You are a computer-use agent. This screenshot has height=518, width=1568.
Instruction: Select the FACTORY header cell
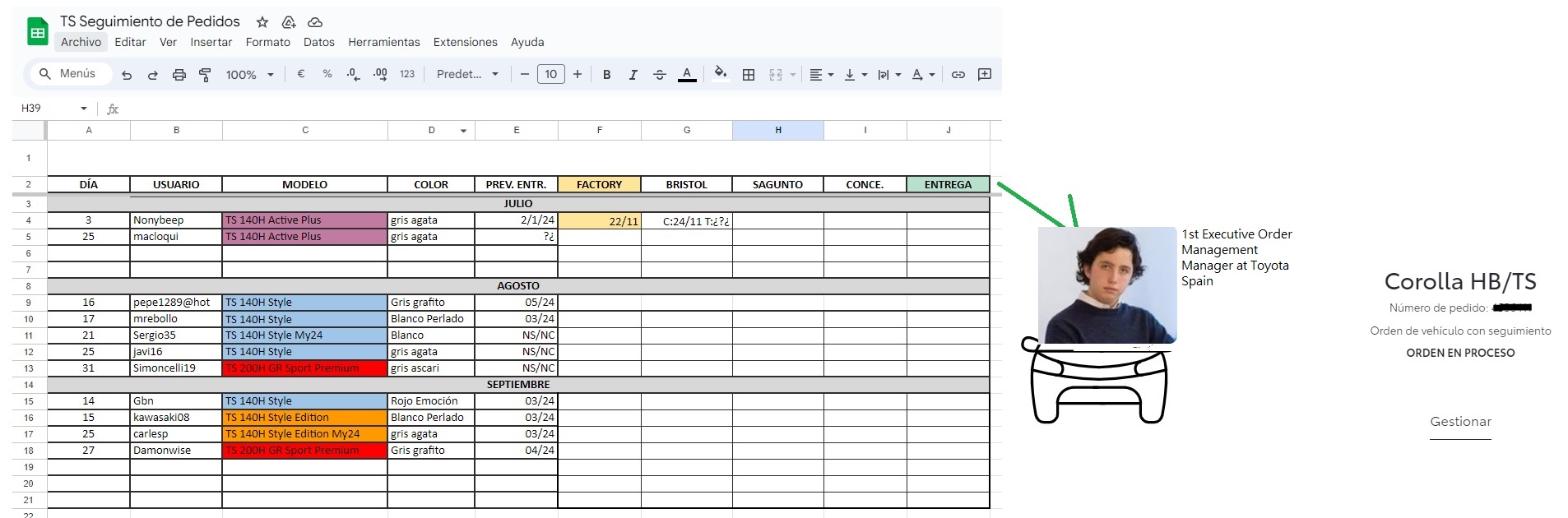pos(600,184)
